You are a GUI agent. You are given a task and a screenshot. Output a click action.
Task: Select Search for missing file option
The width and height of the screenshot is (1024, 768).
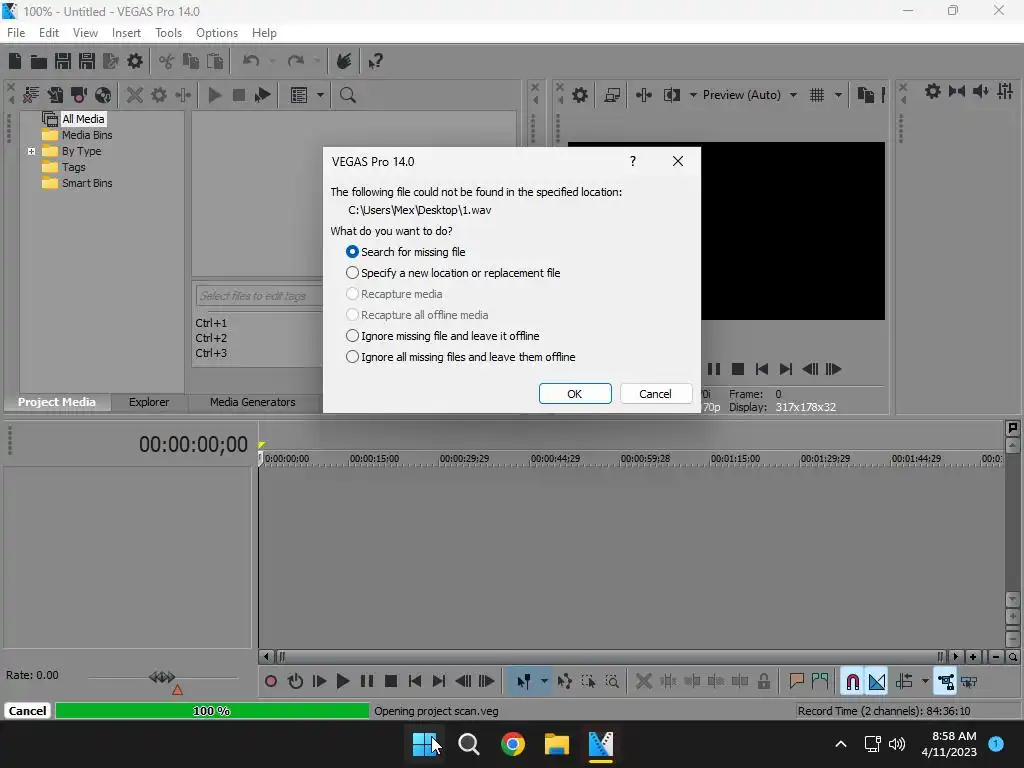406,252
